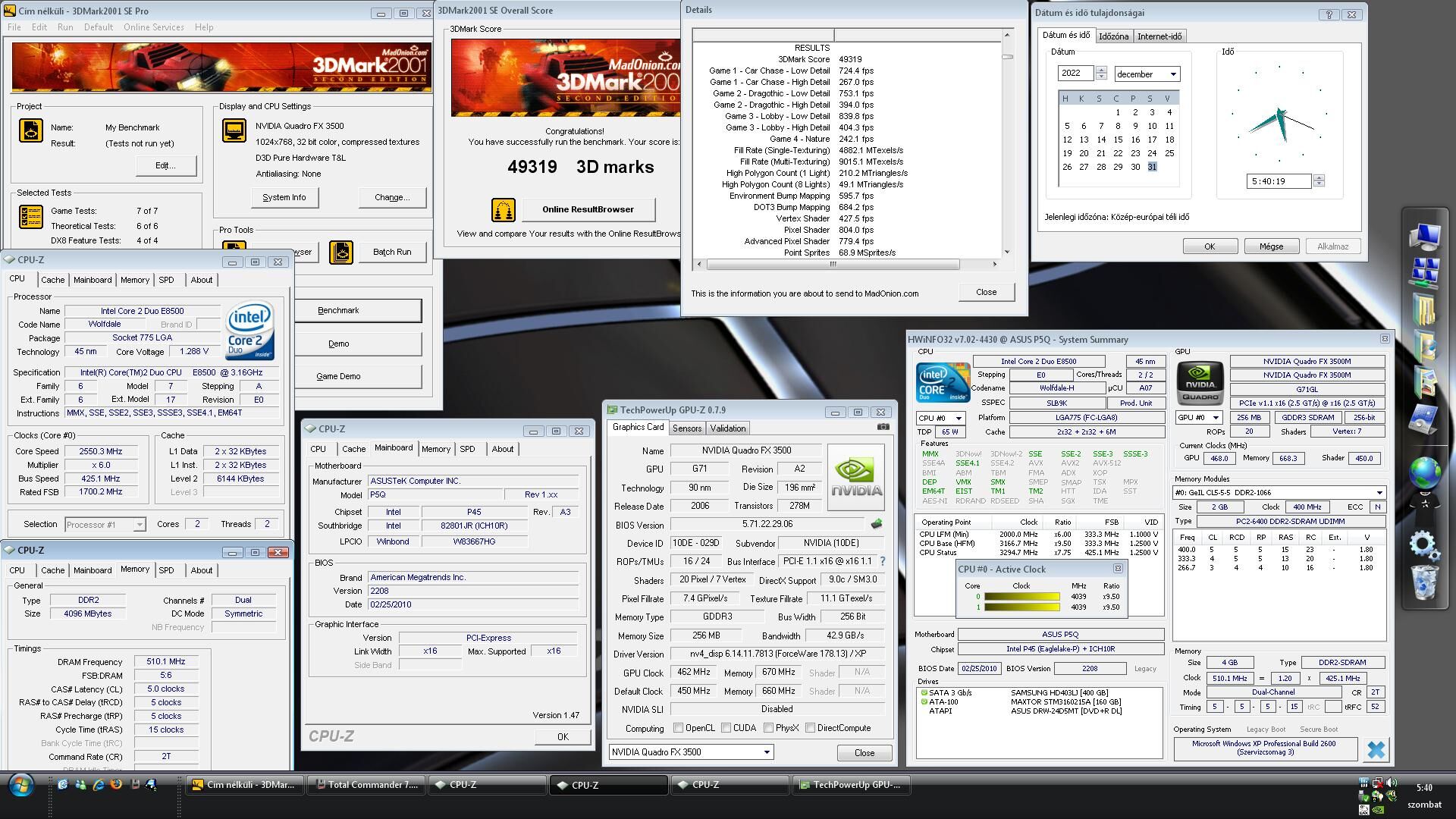Open the pictures folder in the dock

(x=1424, y=382)
